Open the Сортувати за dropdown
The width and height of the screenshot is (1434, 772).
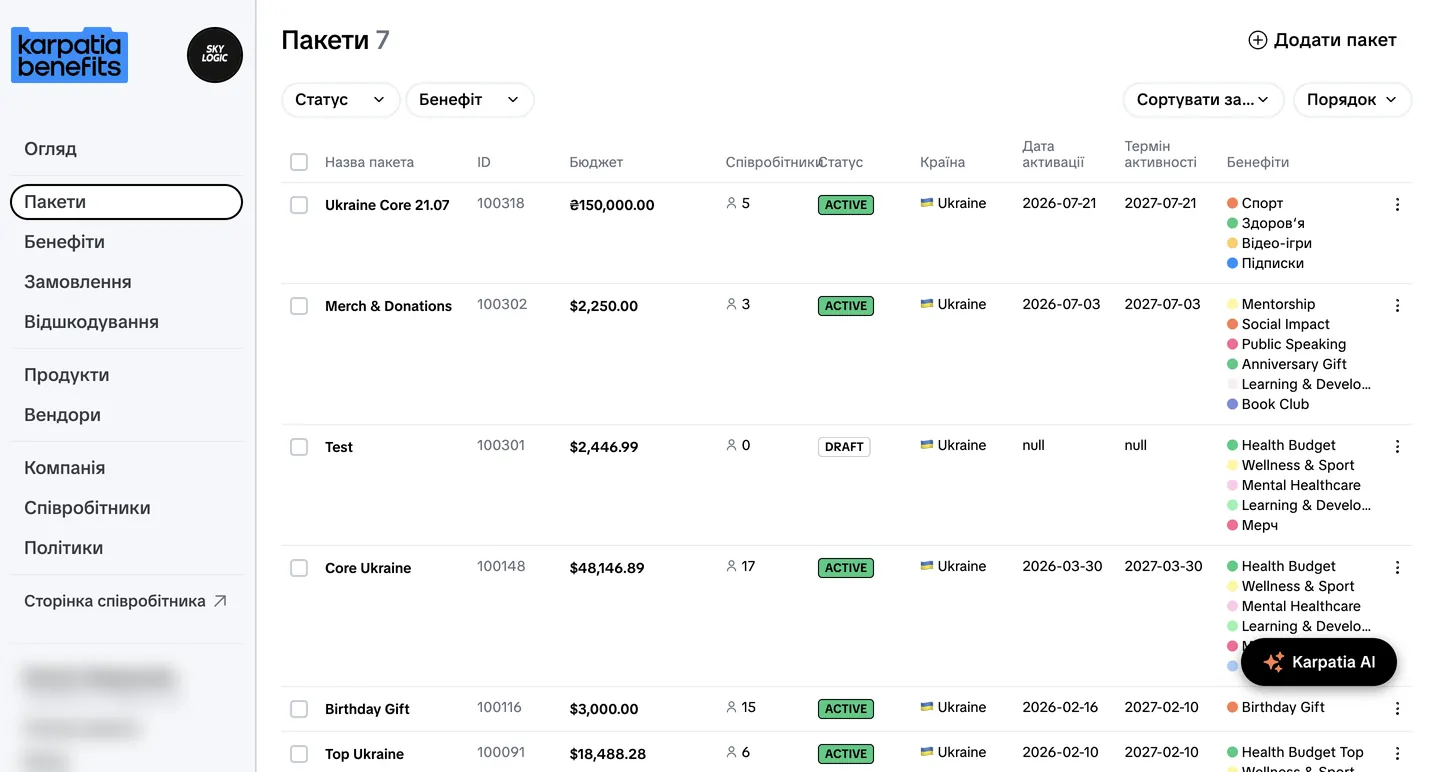point(1204,100)
